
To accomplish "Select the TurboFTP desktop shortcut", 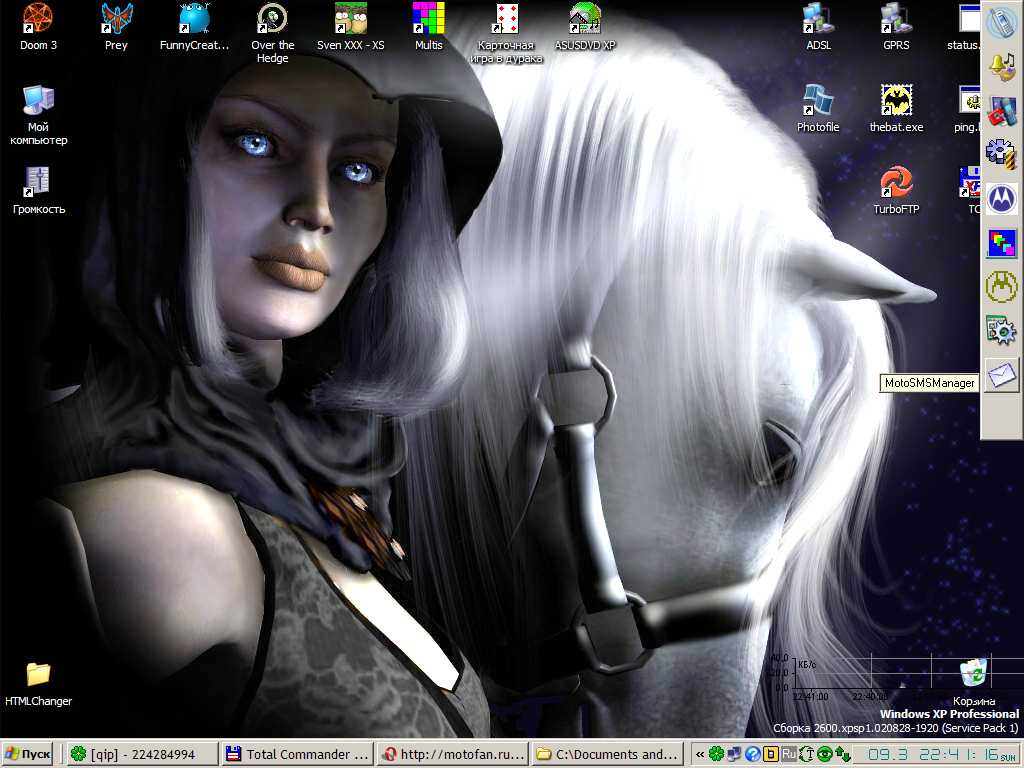I will pos(896,191).
